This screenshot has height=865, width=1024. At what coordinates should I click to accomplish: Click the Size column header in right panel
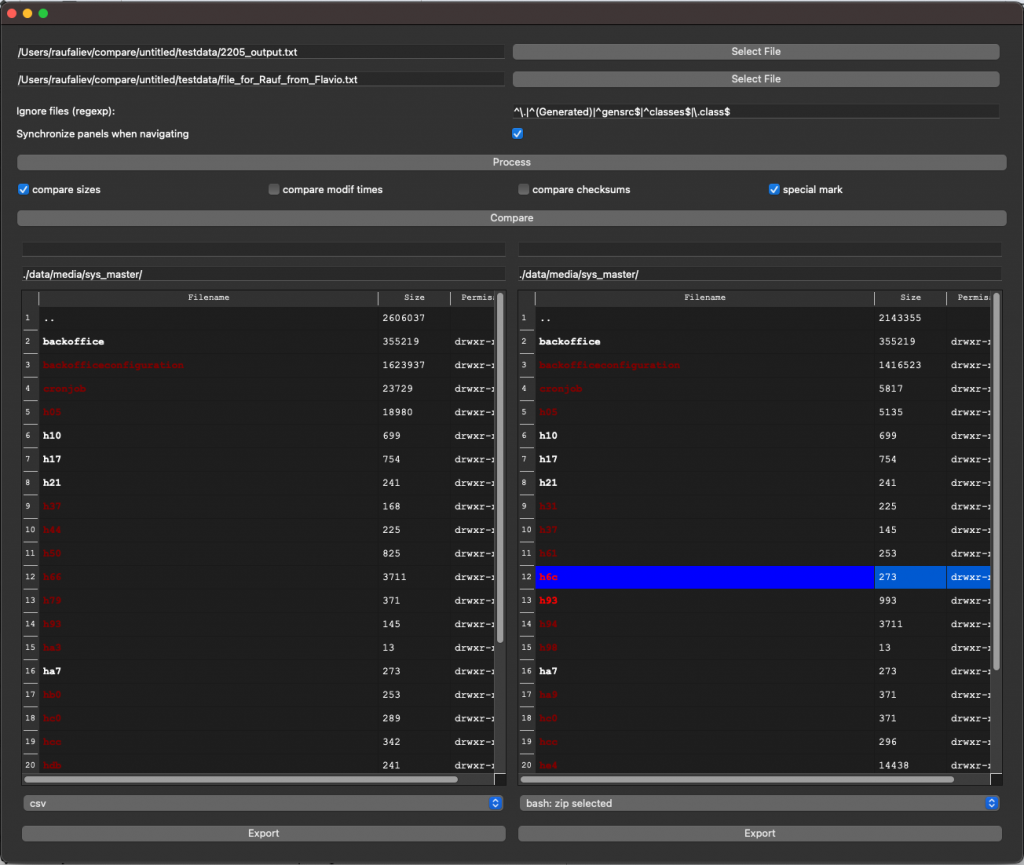pyautogui.click(x=909, y=297)
